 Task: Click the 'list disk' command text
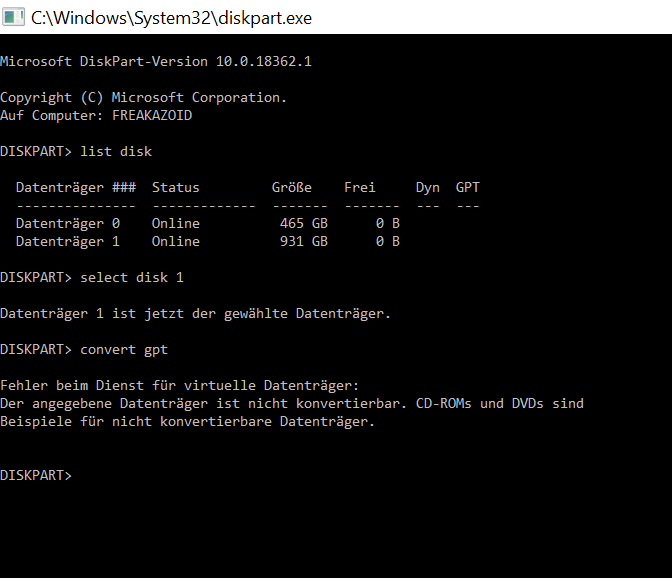pos(116,151)
